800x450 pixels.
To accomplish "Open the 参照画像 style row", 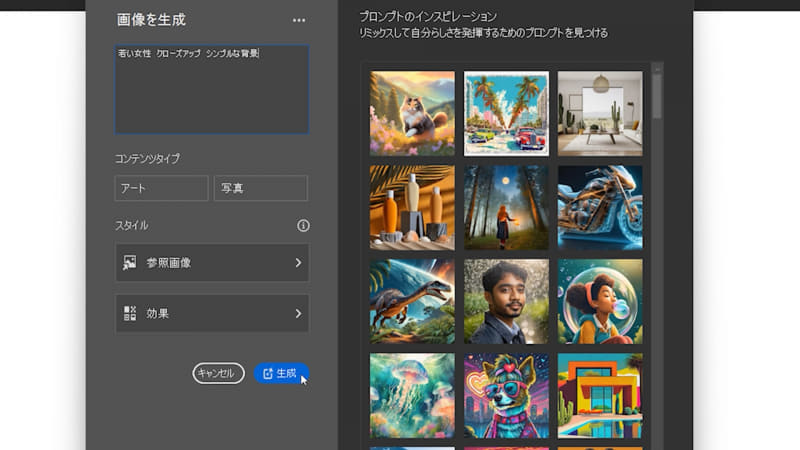I will [212, 263].
